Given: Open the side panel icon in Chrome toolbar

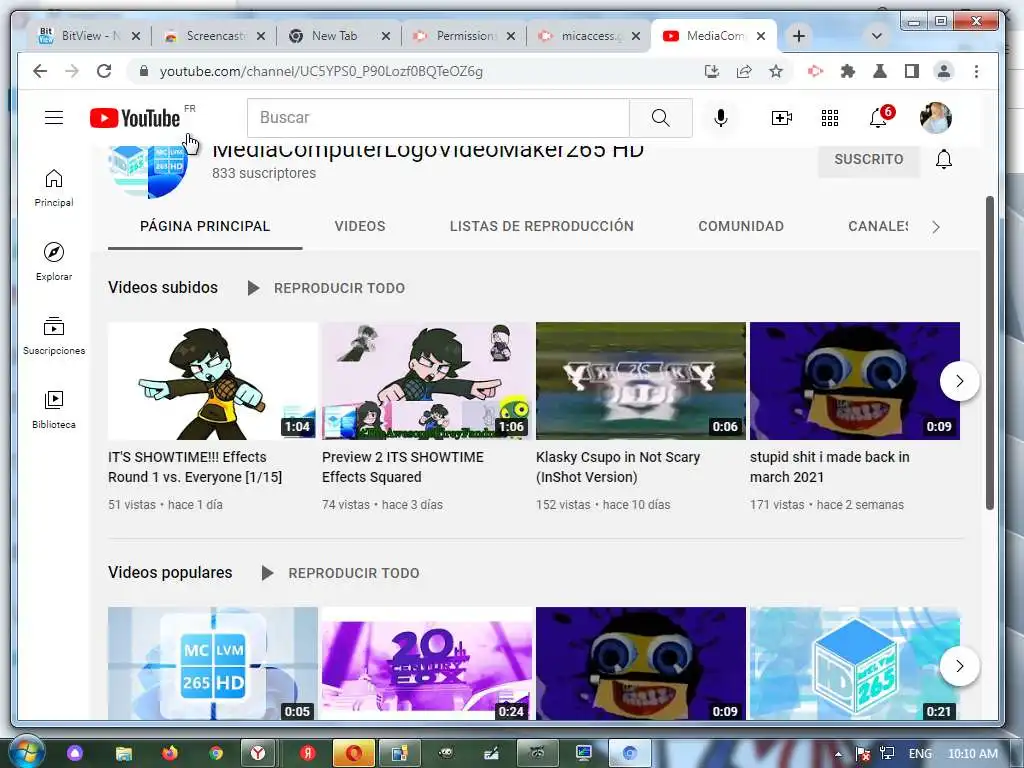Looking at the screenshot, I should pos(912,71).
